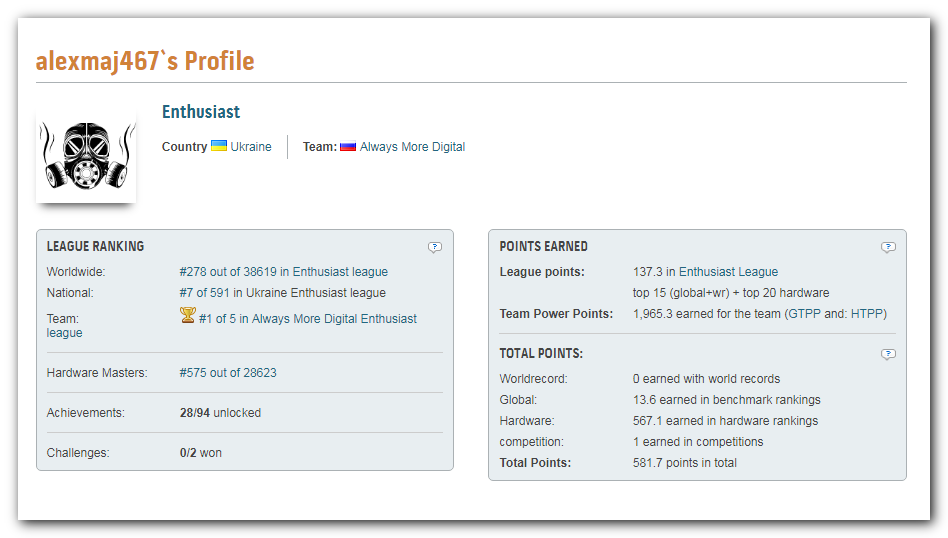Open the worldwide rank #278 out of 38619 link
The height and width of the screenshot is (538, 948).
point(284,272)
